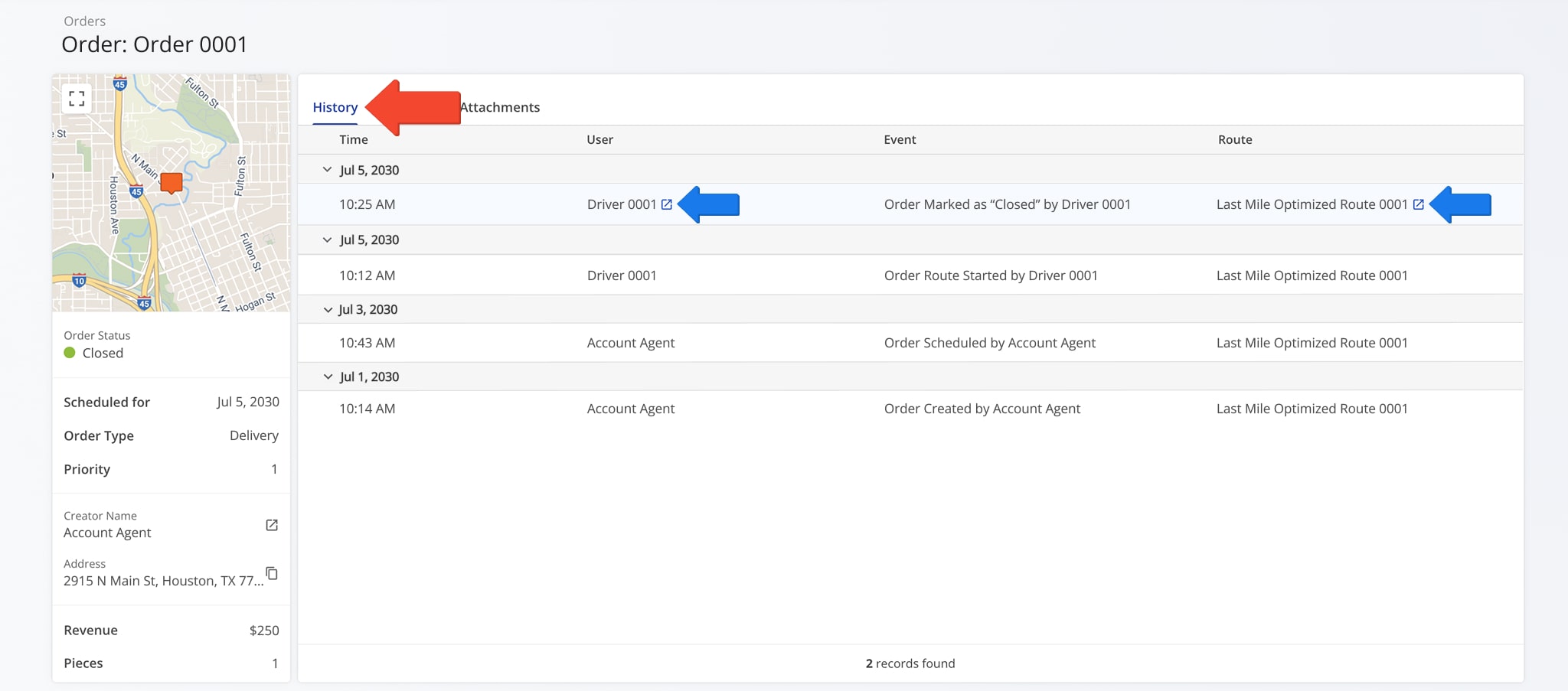Image resolution: width=1568 pixels, height=691 pixels.
Task: Sort by the Route column header
Action: tap(1235, 139)
